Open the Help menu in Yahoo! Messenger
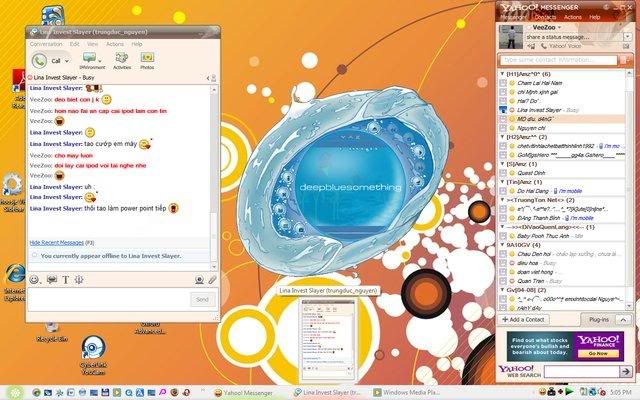 coord(594,17)
